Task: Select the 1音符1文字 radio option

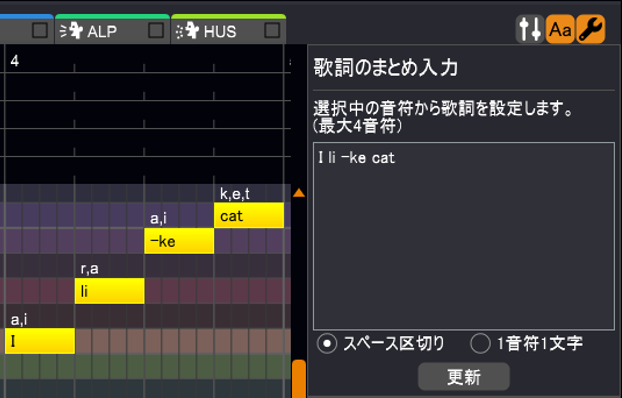Action: coord(480,344)
